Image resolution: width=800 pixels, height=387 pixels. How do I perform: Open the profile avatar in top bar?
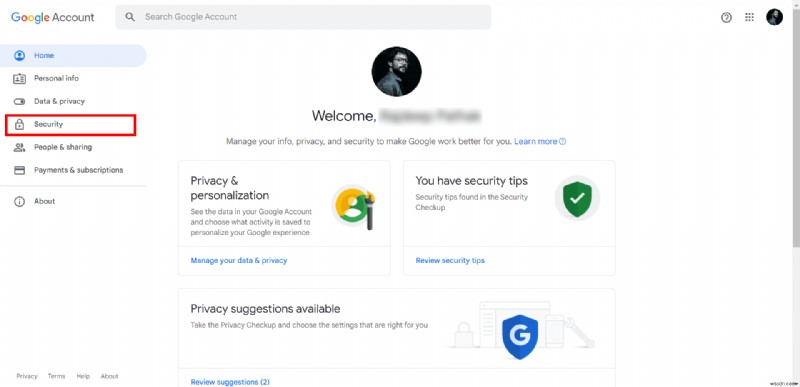click(x=774, y=17)
